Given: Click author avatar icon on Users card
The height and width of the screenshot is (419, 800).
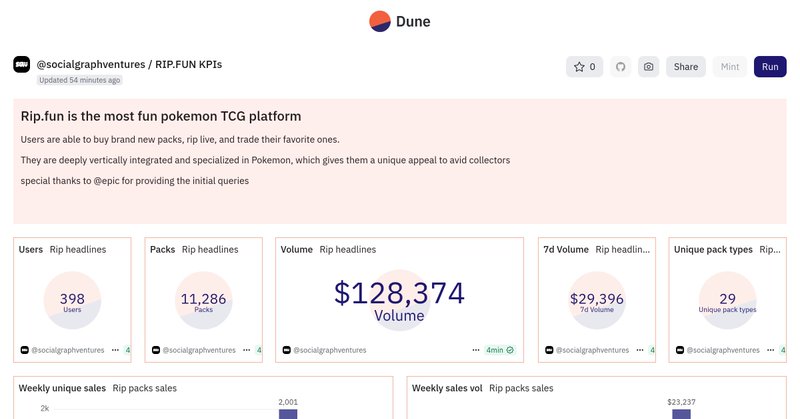Looking at the screenshot, I should pos(24,350).
